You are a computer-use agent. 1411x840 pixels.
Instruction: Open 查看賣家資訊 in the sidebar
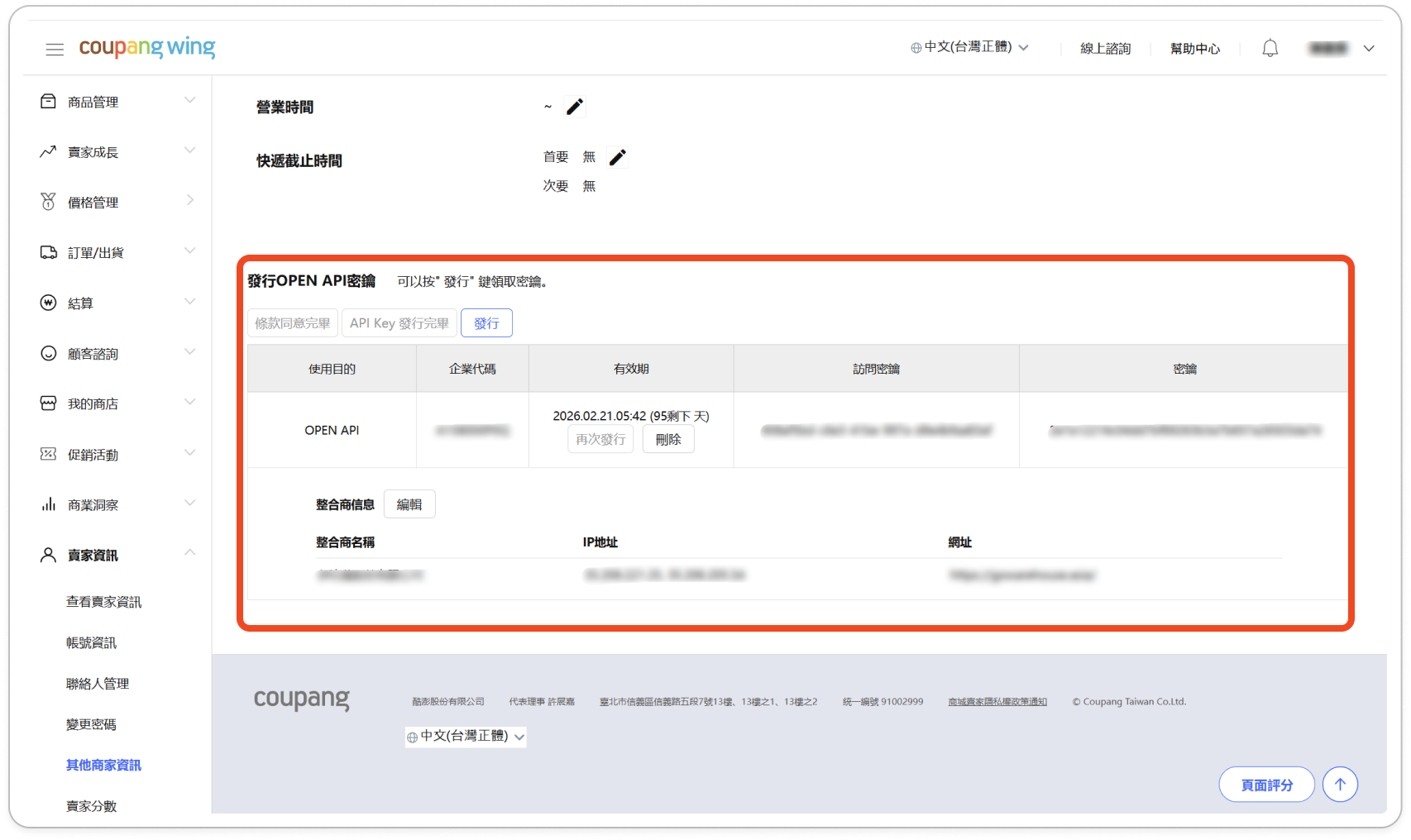click(103, 602)
